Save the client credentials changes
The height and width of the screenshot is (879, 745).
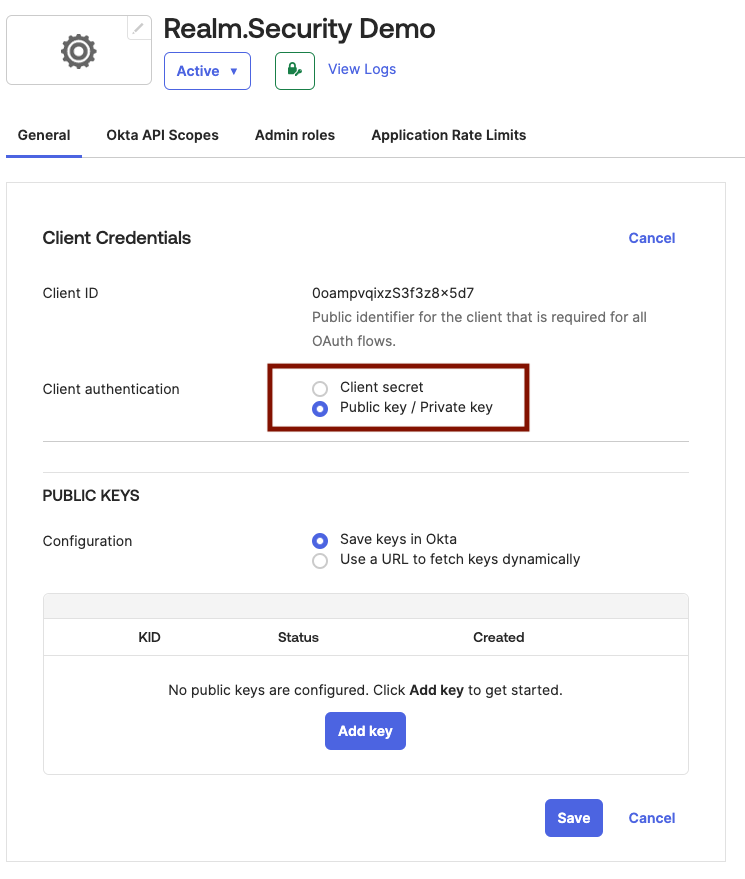[573, 817]
